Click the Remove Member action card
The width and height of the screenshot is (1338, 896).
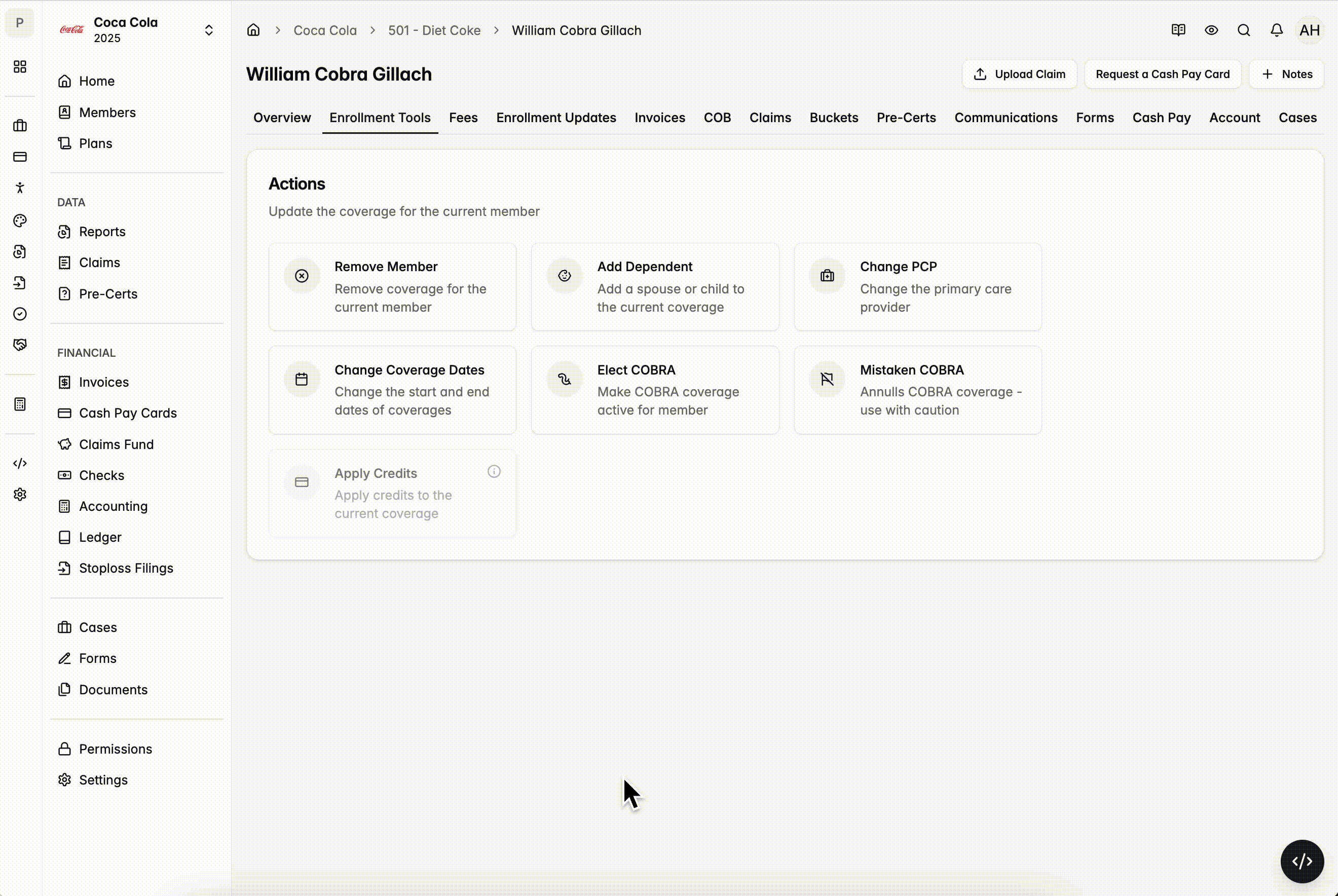coord(392,287)
